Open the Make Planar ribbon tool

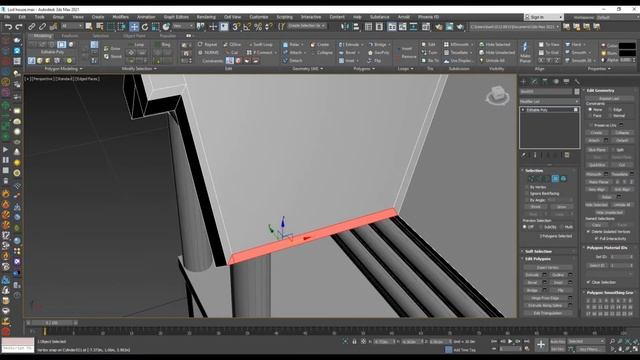tap(525, 53)
